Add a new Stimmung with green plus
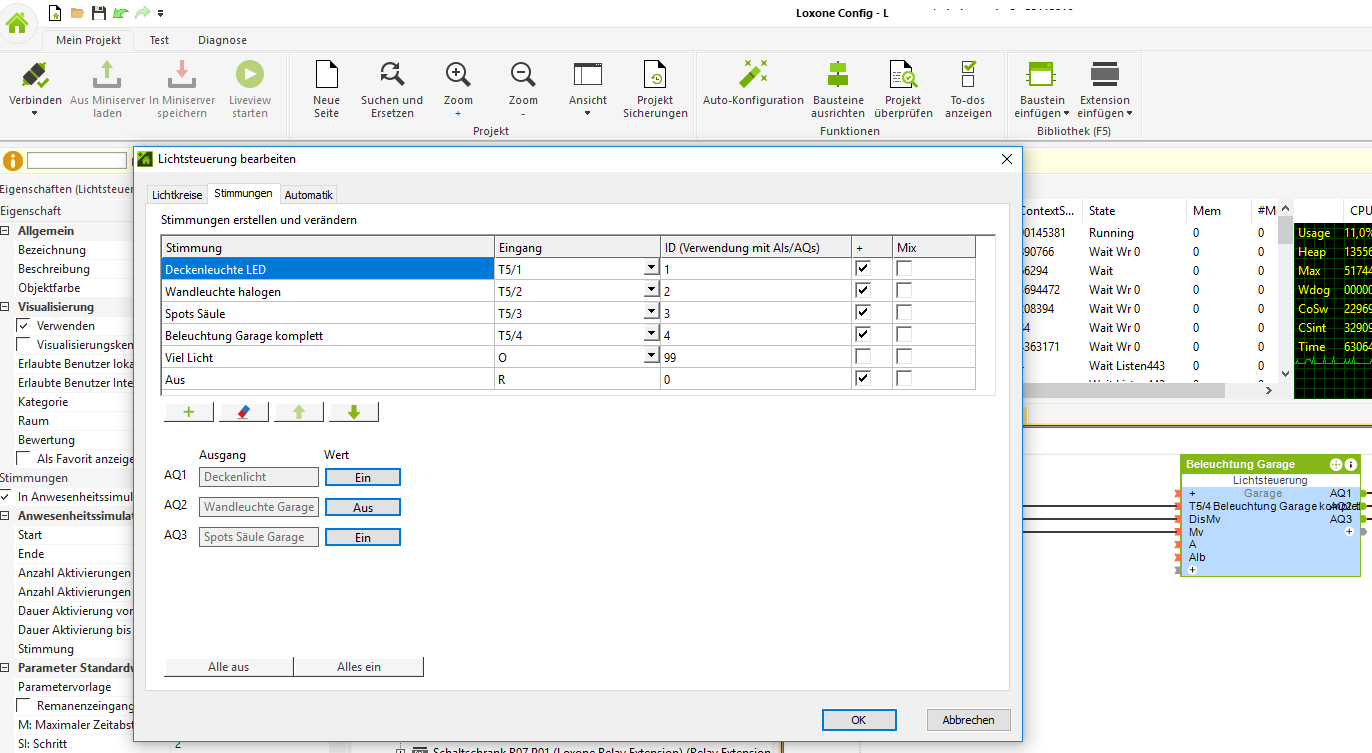This screenshot has height=753, width=1372. click(188, 412)
